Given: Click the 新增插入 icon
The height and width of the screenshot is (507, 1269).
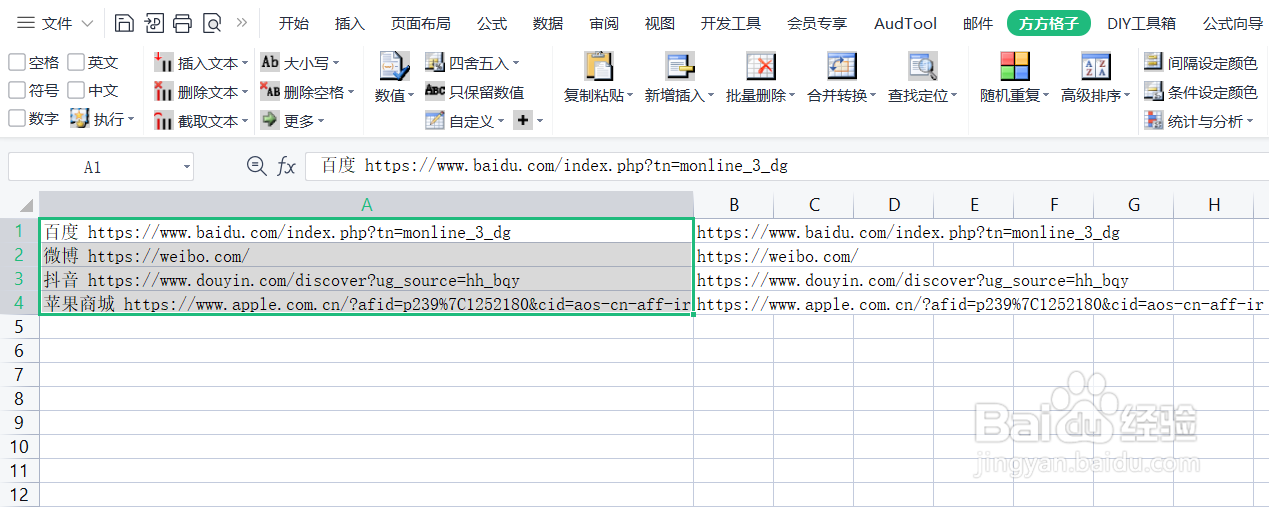Looking at the screenshot, I should tap(680, 66).
